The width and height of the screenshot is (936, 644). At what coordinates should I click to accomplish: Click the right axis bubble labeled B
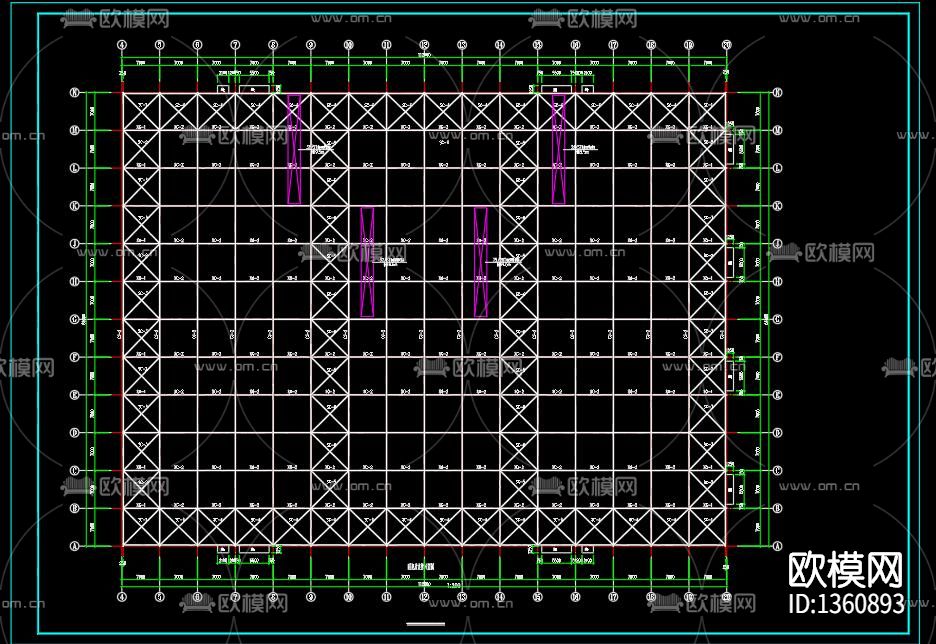pyautogui.click(x=777, y=509)
